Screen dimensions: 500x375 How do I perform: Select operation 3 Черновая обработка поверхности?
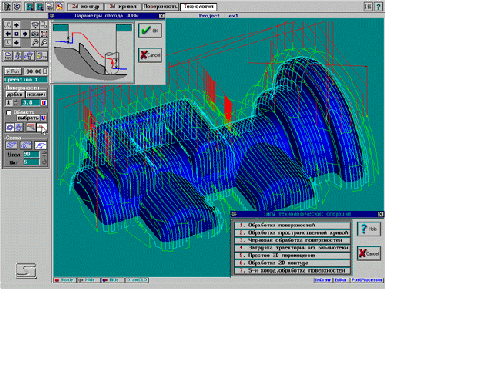[292, 240]
